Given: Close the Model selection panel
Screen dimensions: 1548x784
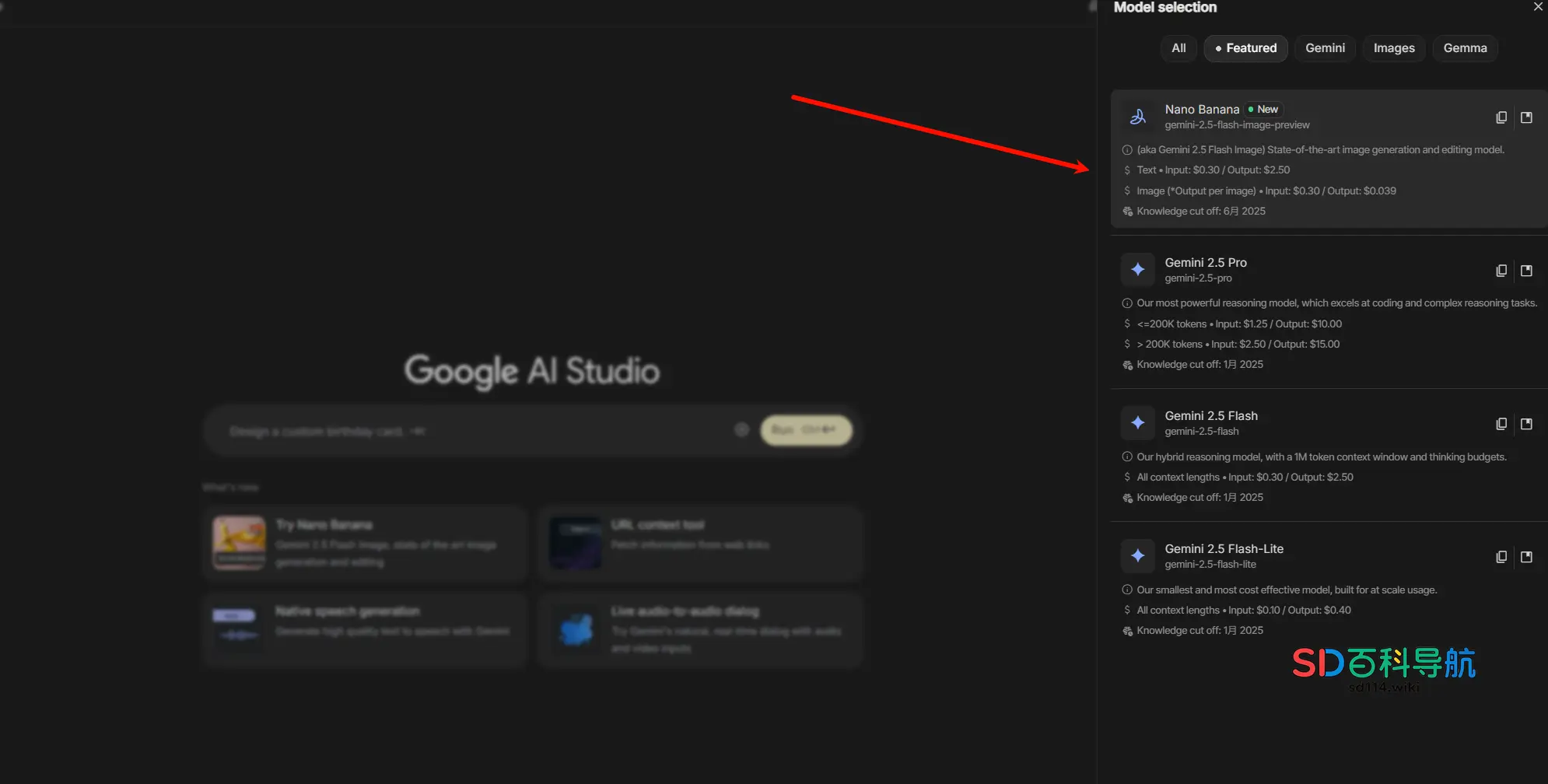Looking at the screenshot, I should point(1537,7).
